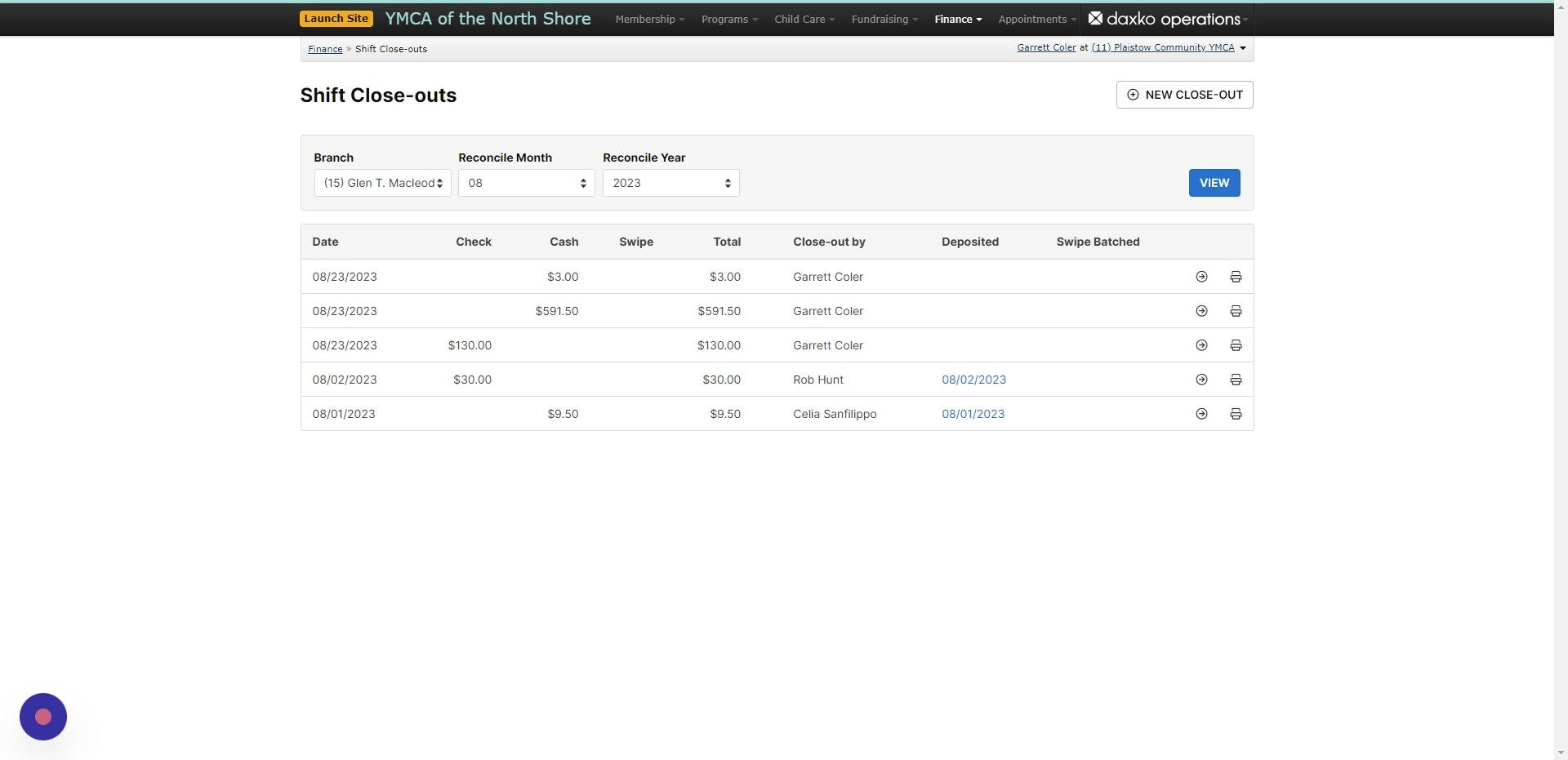The height and width of the screenshot is (760, 1568).
Task: Click the scrollbar down arrow
Action: (1561, 753)
